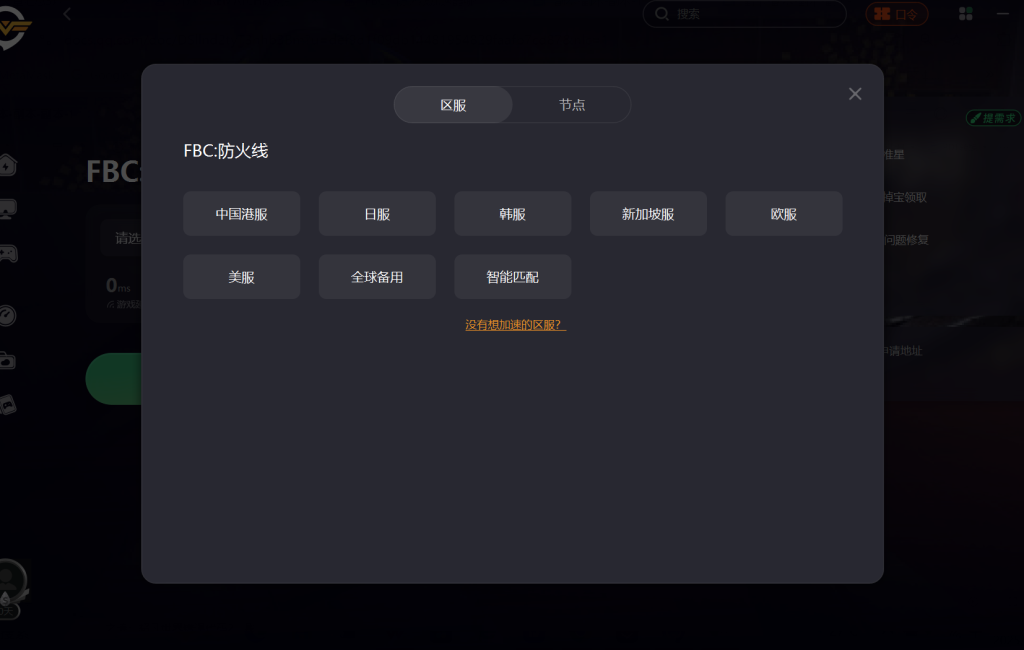Open 掉宝领取 in the background panel

[x=905, y=197]
